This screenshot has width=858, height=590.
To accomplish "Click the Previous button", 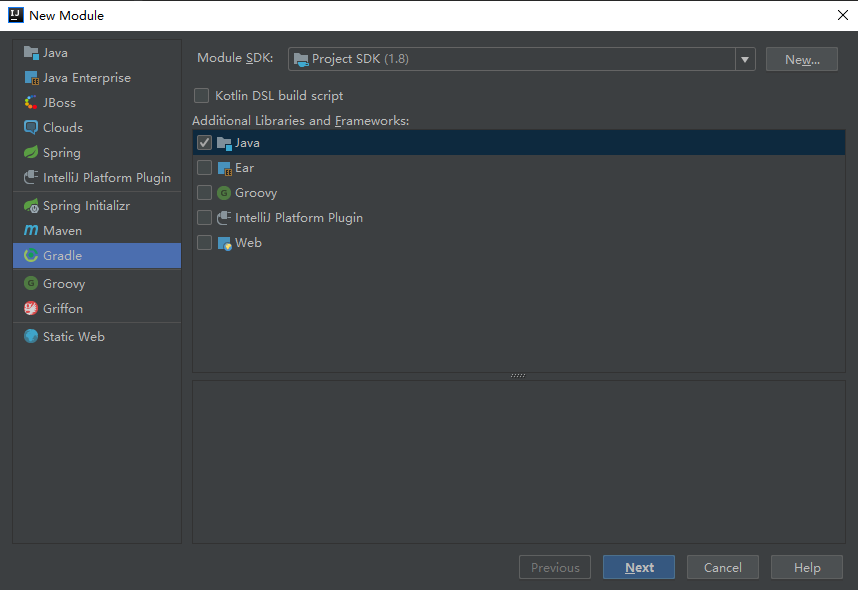I will pos(555,567).
